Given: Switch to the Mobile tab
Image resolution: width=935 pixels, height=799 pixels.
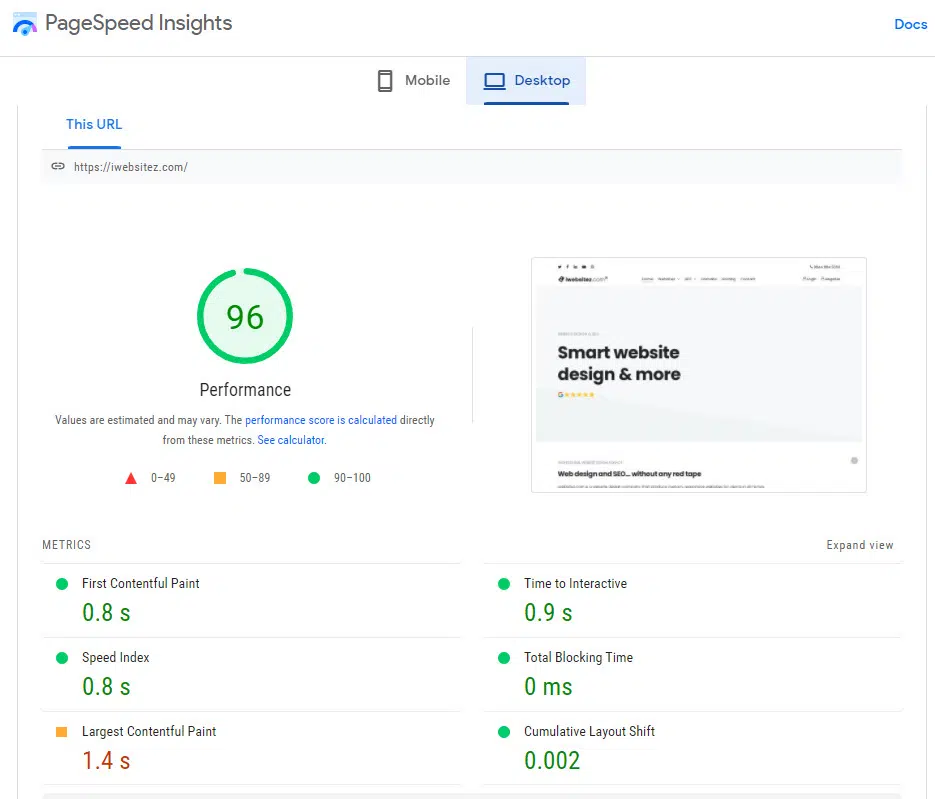Looking at the screenshot, I should (x=414, y=80).
